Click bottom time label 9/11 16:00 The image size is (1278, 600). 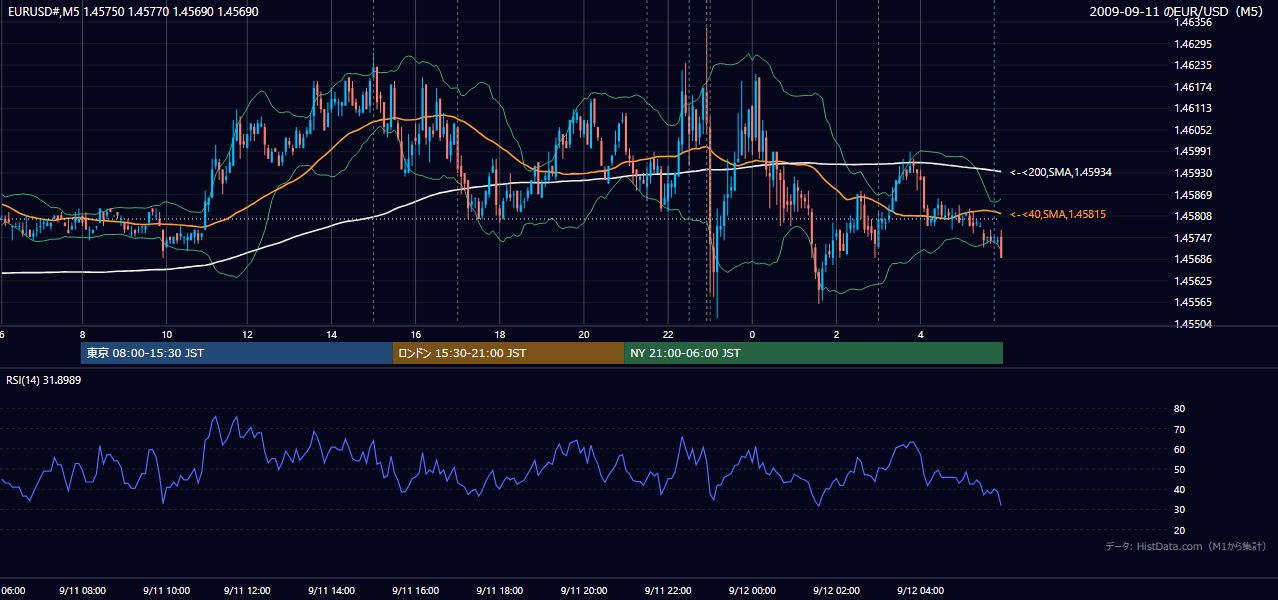tap(416, 591)
